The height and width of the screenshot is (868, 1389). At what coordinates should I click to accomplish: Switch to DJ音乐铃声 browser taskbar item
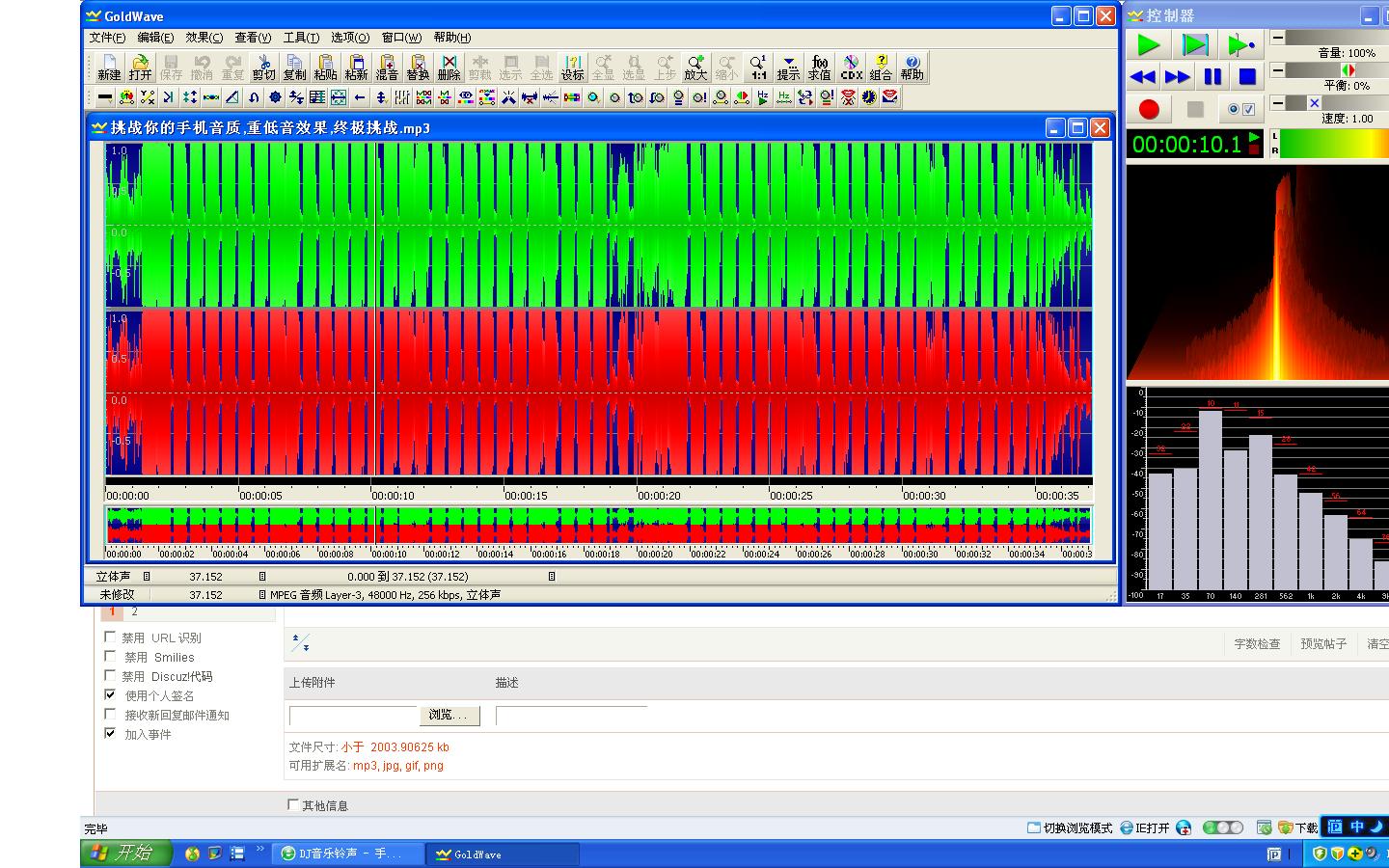(x=350, y=854)
